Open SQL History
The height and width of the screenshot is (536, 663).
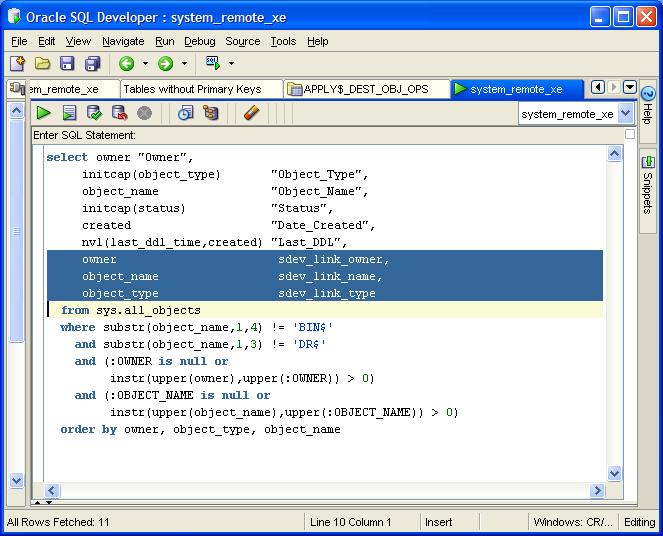(185, 113)
